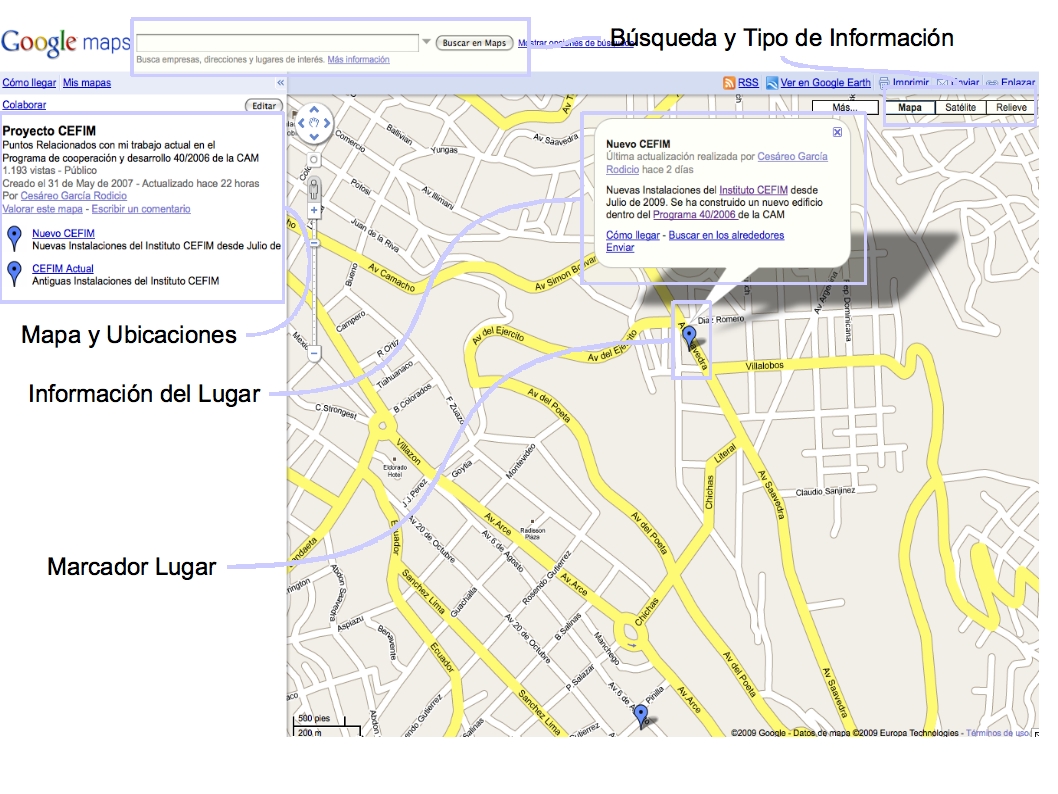Click the hand icon in the pan control
This screenshot has width=1058, height=794.
click(314, 123)
